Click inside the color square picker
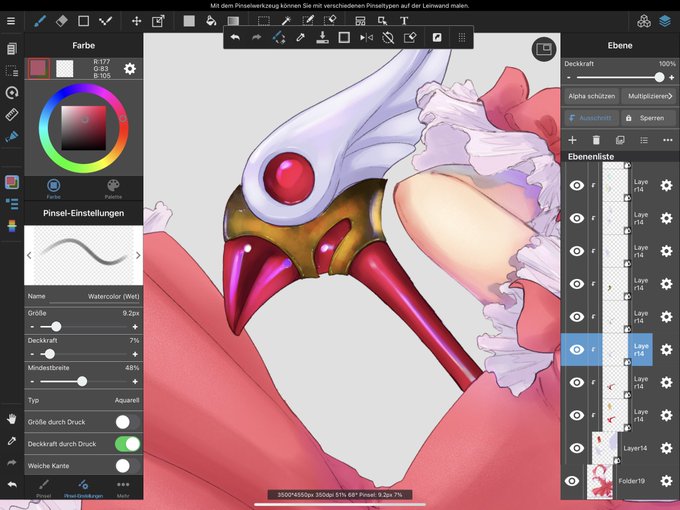 coord(83,128)
